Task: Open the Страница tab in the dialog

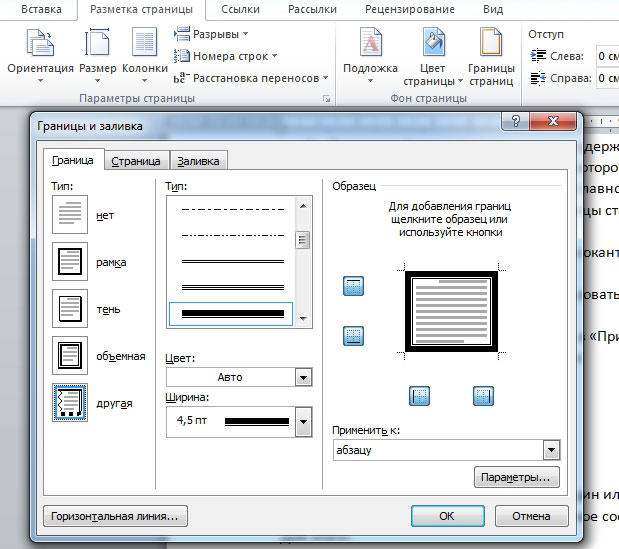Action: [x=136, y=161]
